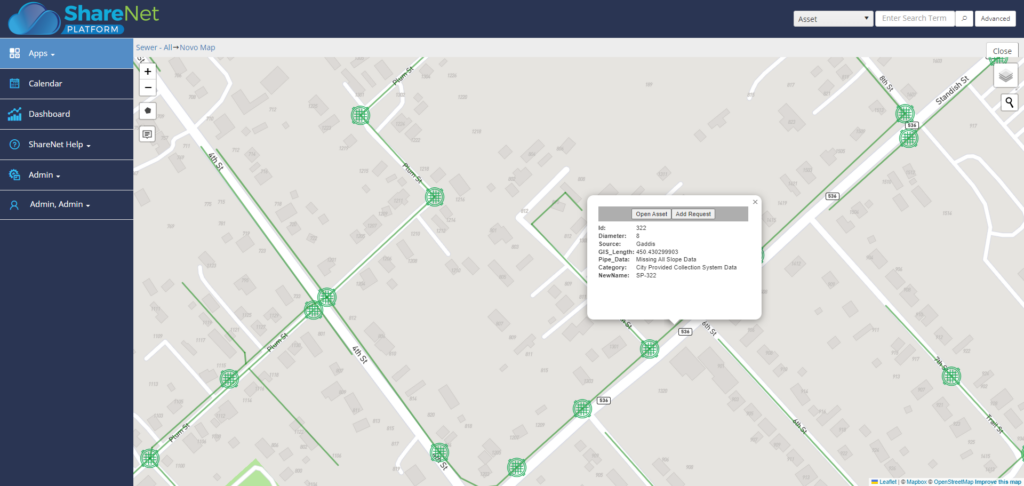Click the OpenStreetMap attribution link
The image size is (1024, 486).
(x=953, y=481)
